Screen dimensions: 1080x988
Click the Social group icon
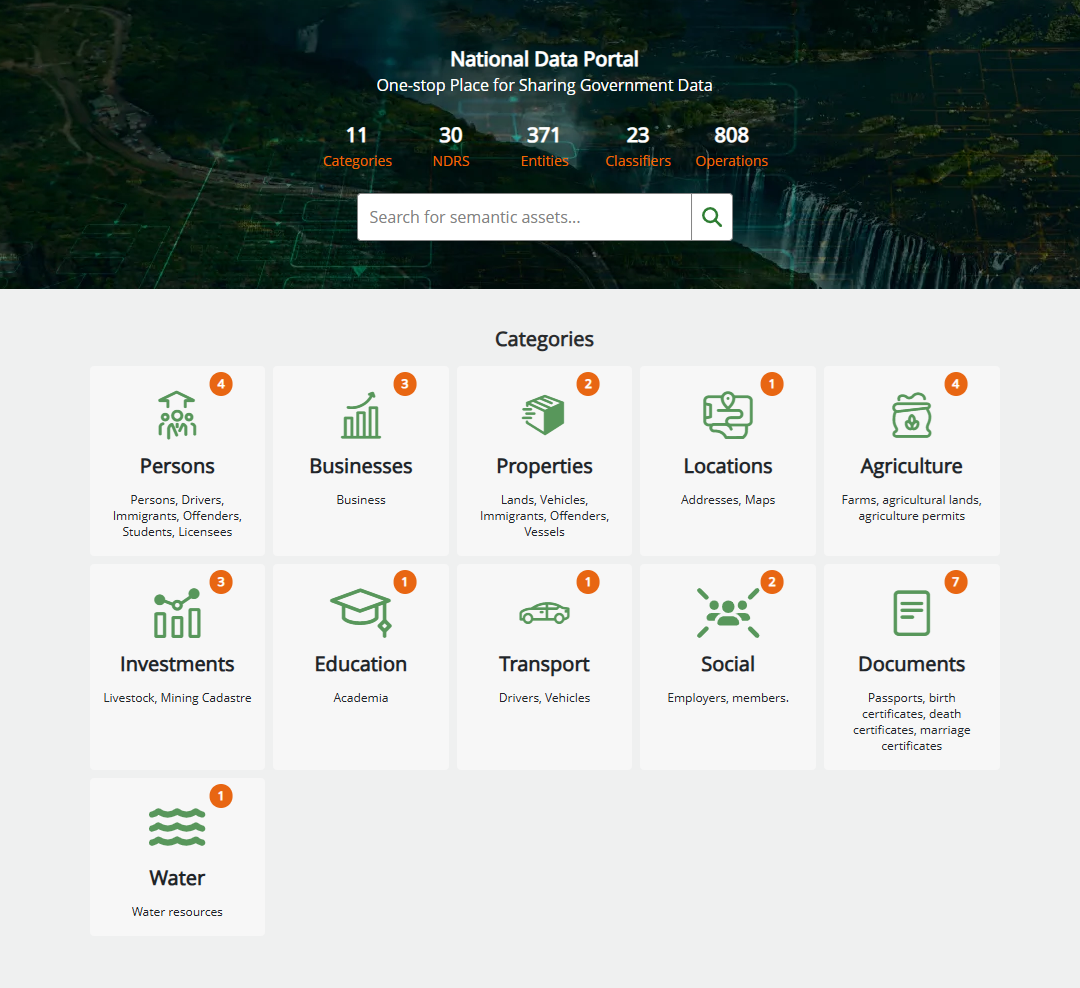[727, 613]
